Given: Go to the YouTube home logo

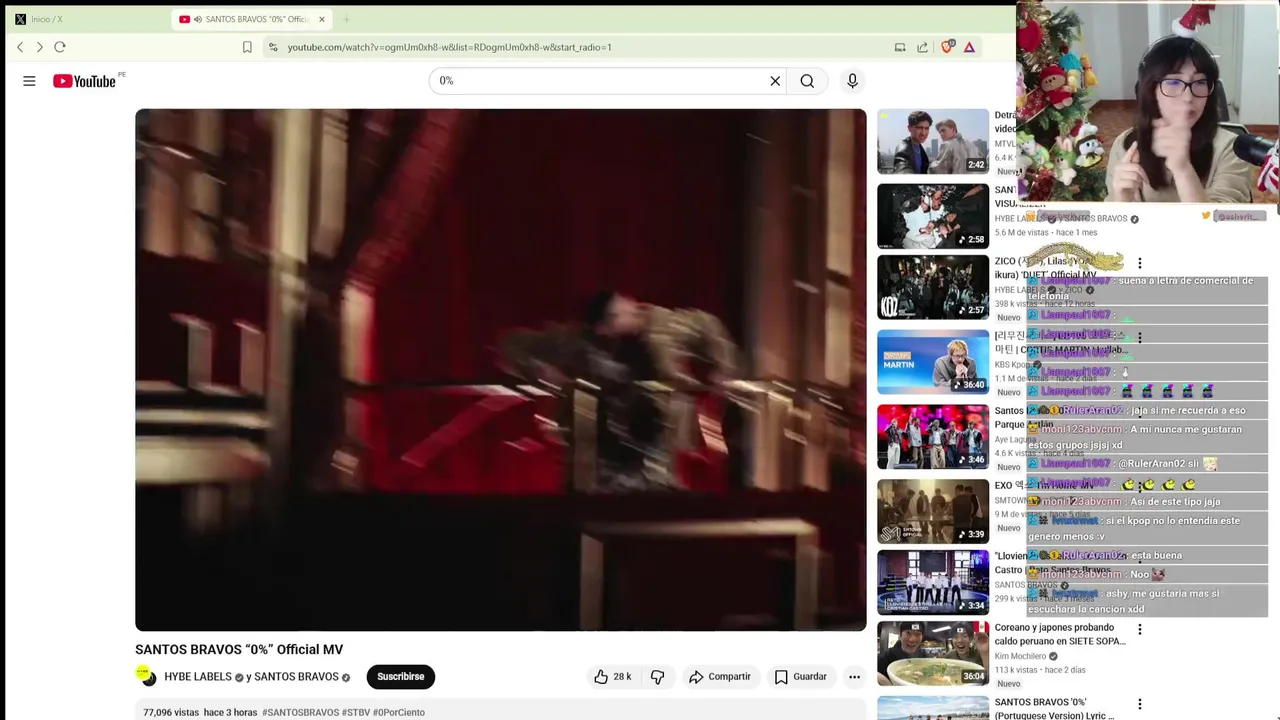Looking at the screenshot, I should click(85, 81).
